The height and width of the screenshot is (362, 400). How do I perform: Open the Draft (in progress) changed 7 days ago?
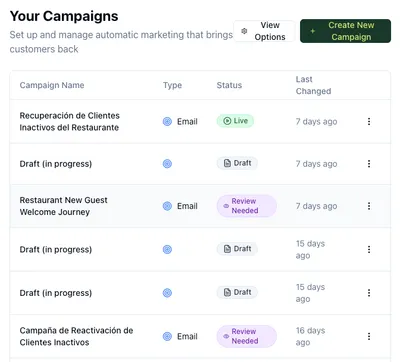pos(56,164)
